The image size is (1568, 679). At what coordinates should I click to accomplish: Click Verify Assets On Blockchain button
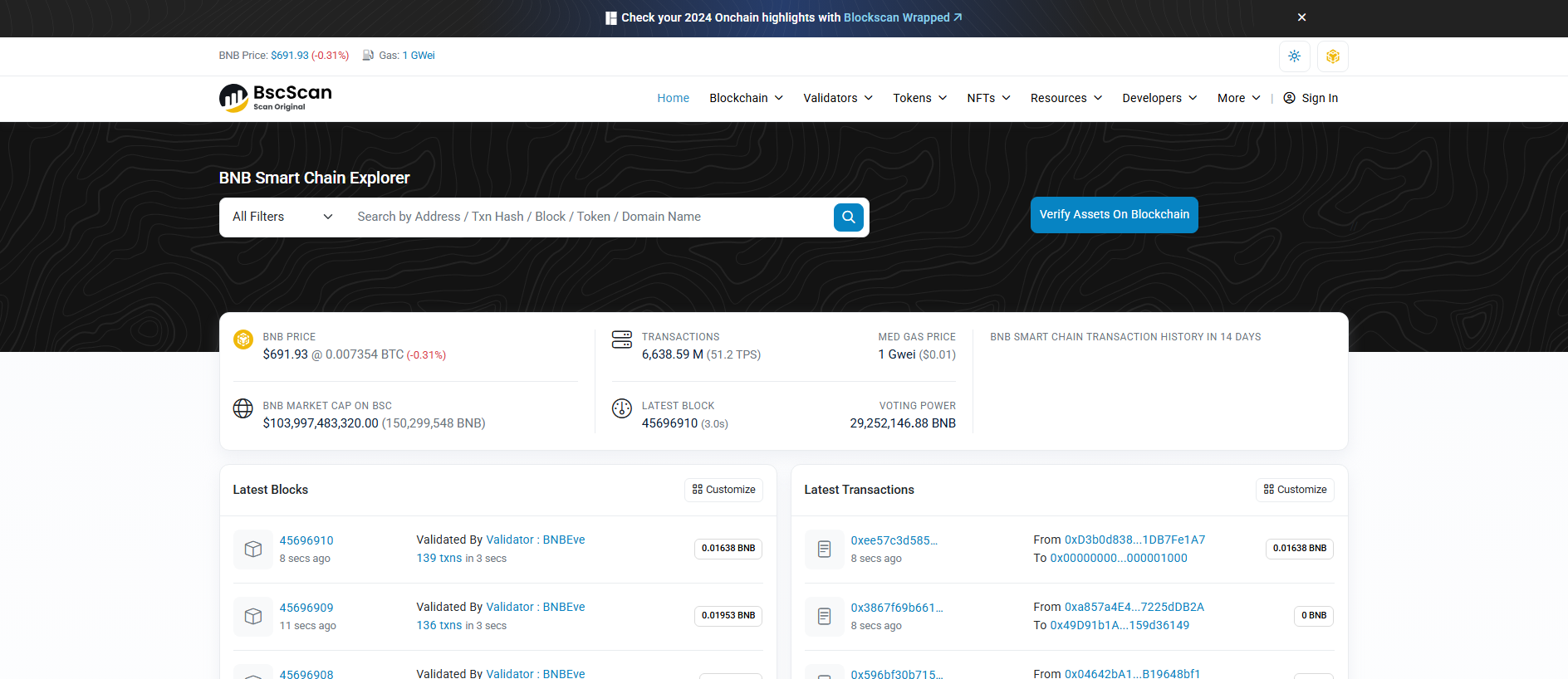tap(1115, 215)
